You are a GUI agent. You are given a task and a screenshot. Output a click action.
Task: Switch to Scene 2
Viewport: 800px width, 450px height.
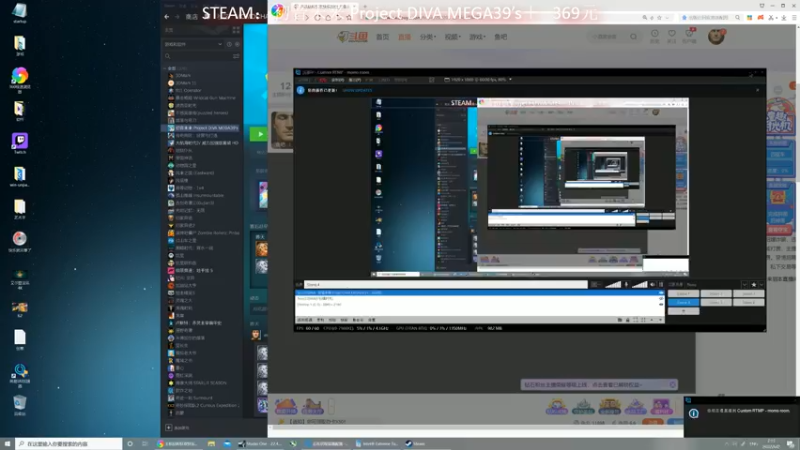click(x=715, y=294)
